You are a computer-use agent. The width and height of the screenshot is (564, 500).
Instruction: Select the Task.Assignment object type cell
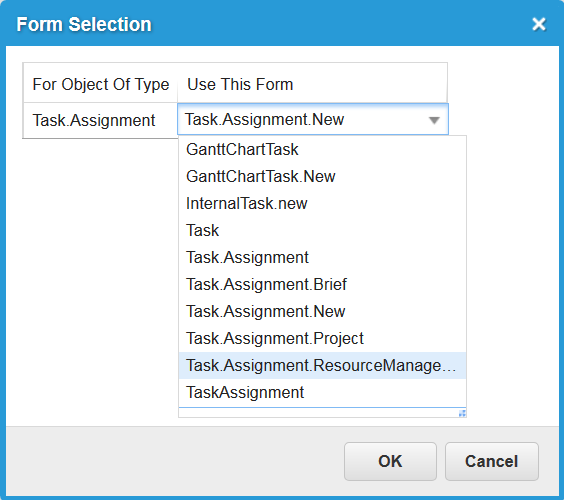point(100,120)
